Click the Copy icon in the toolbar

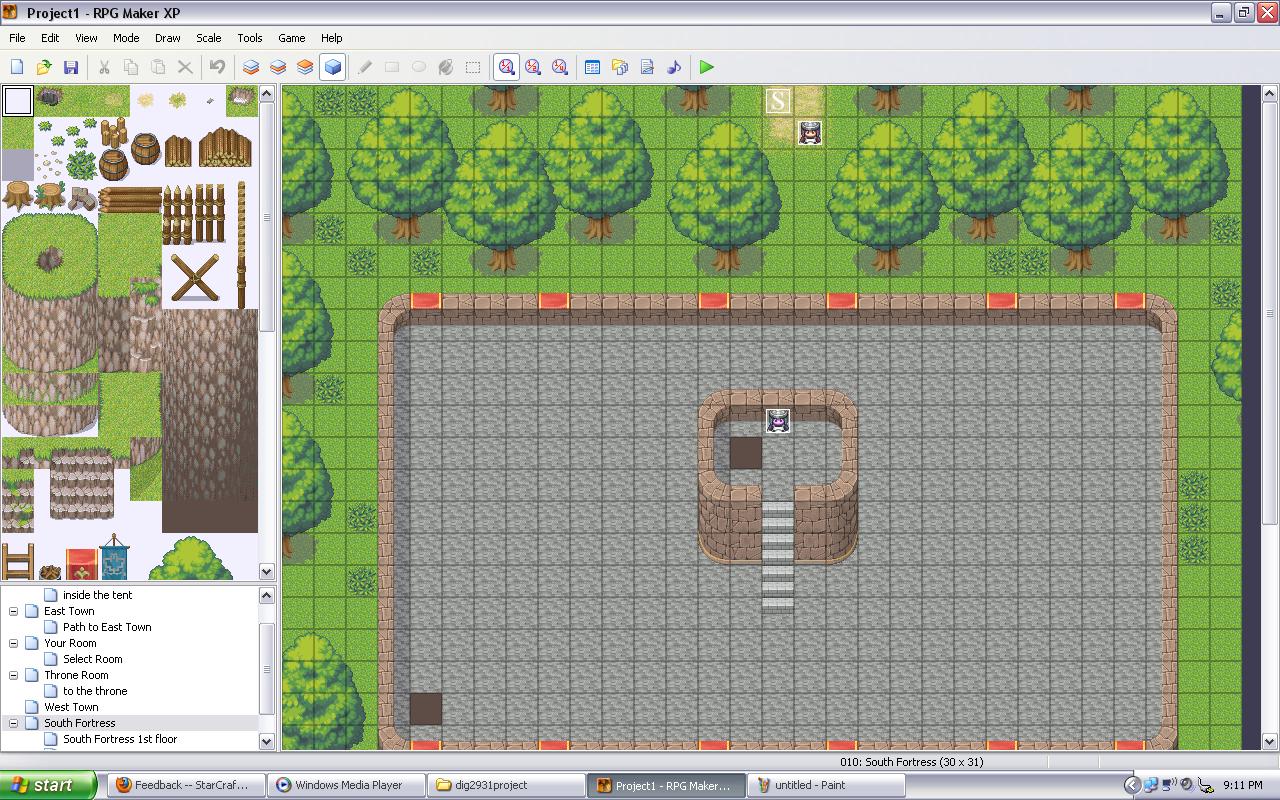click(131, 67)
